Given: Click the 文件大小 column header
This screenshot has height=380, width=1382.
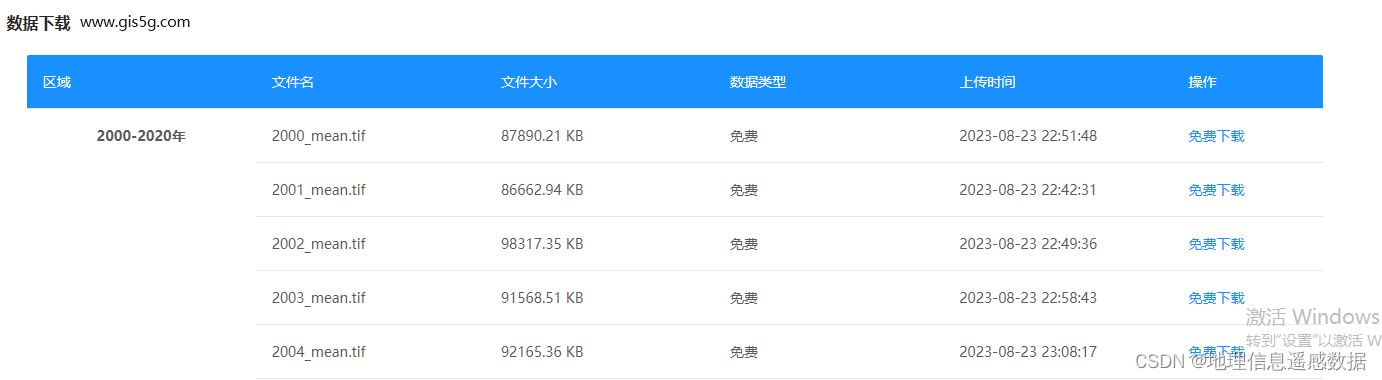Looking at the screenshot, I should (x=529, y=82).
